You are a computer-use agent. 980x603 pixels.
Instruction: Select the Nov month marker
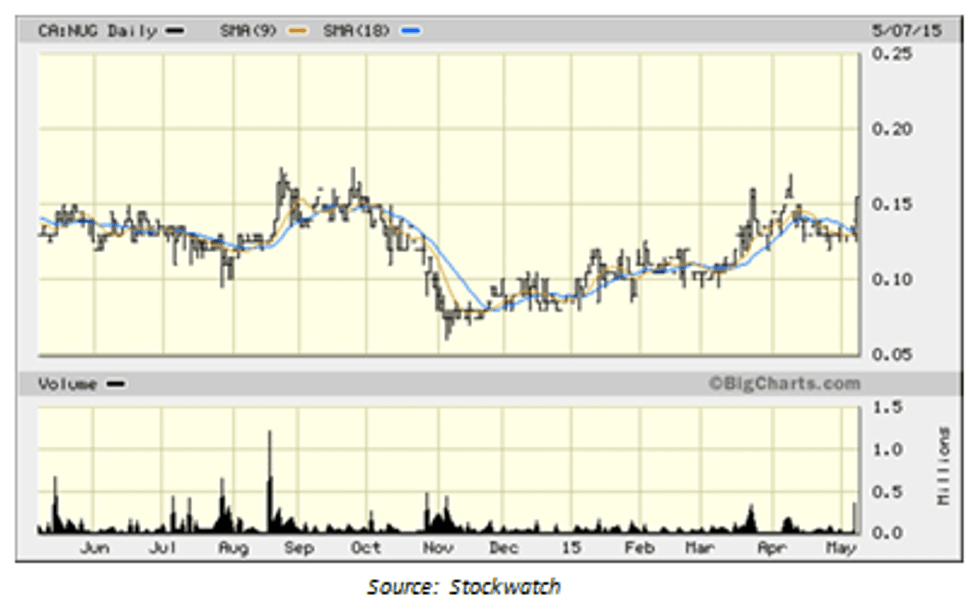pos(438,548)
